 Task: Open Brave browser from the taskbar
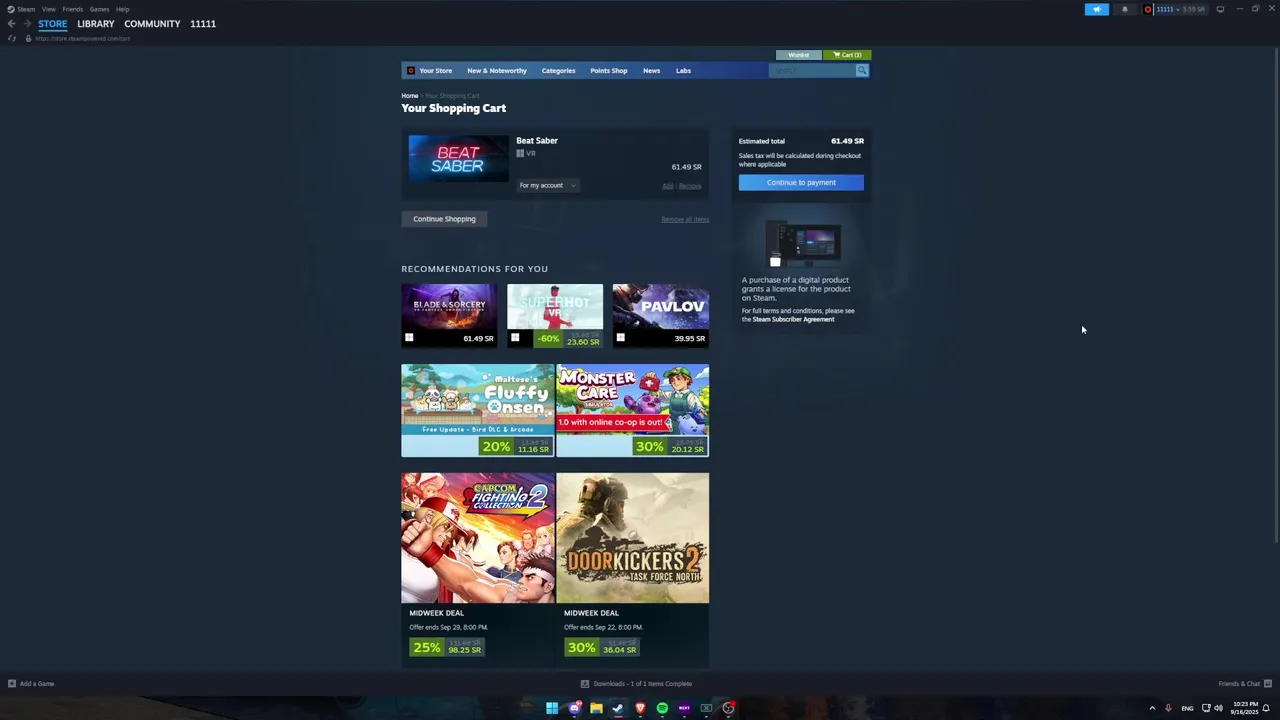[x=640, y=708]
